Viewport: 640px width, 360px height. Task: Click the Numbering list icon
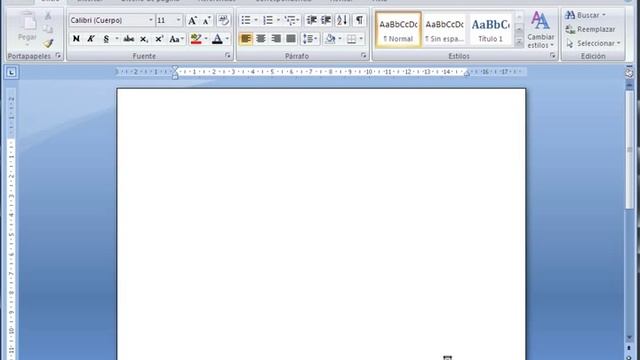268,20
